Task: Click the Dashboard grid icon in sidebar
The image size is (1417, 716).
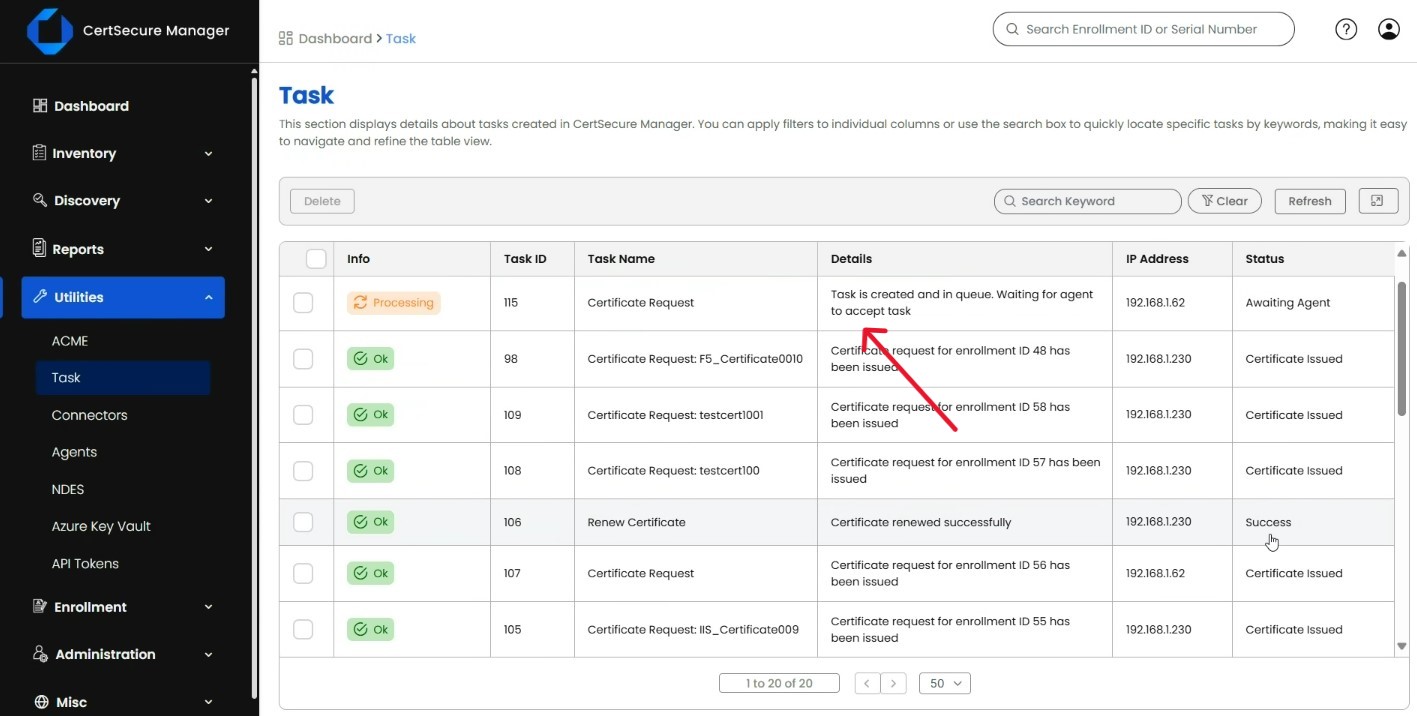Action: [40, 106]
